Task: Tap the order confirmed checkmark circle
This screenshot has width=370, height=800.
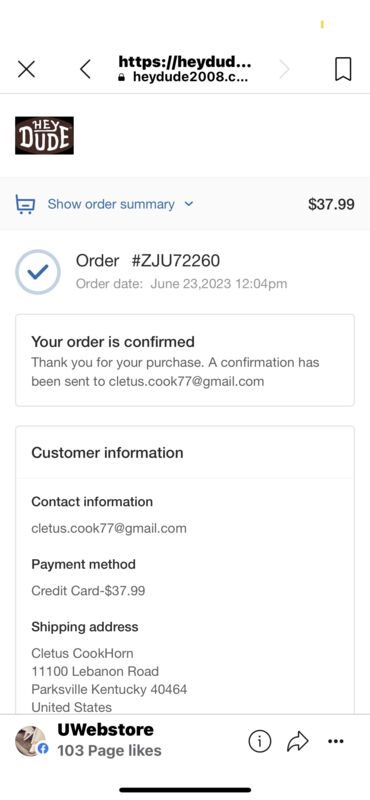Action: pyautogui.click(x=38, y=271)
